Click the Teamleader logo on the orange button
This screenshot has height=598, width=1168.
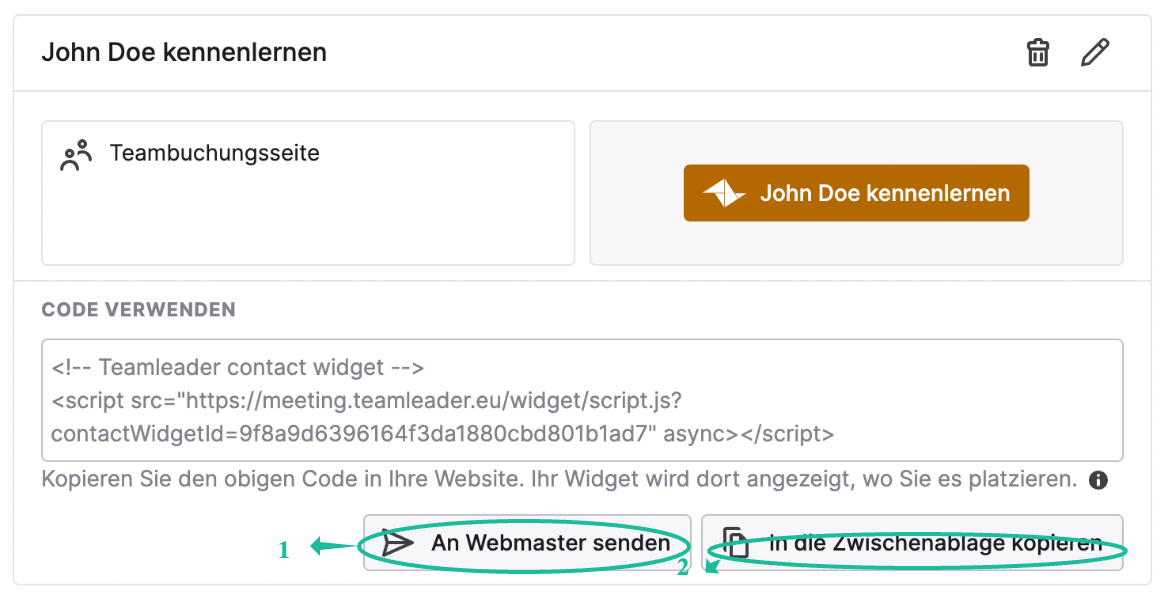pyautogui.click(x=723, y=194)
